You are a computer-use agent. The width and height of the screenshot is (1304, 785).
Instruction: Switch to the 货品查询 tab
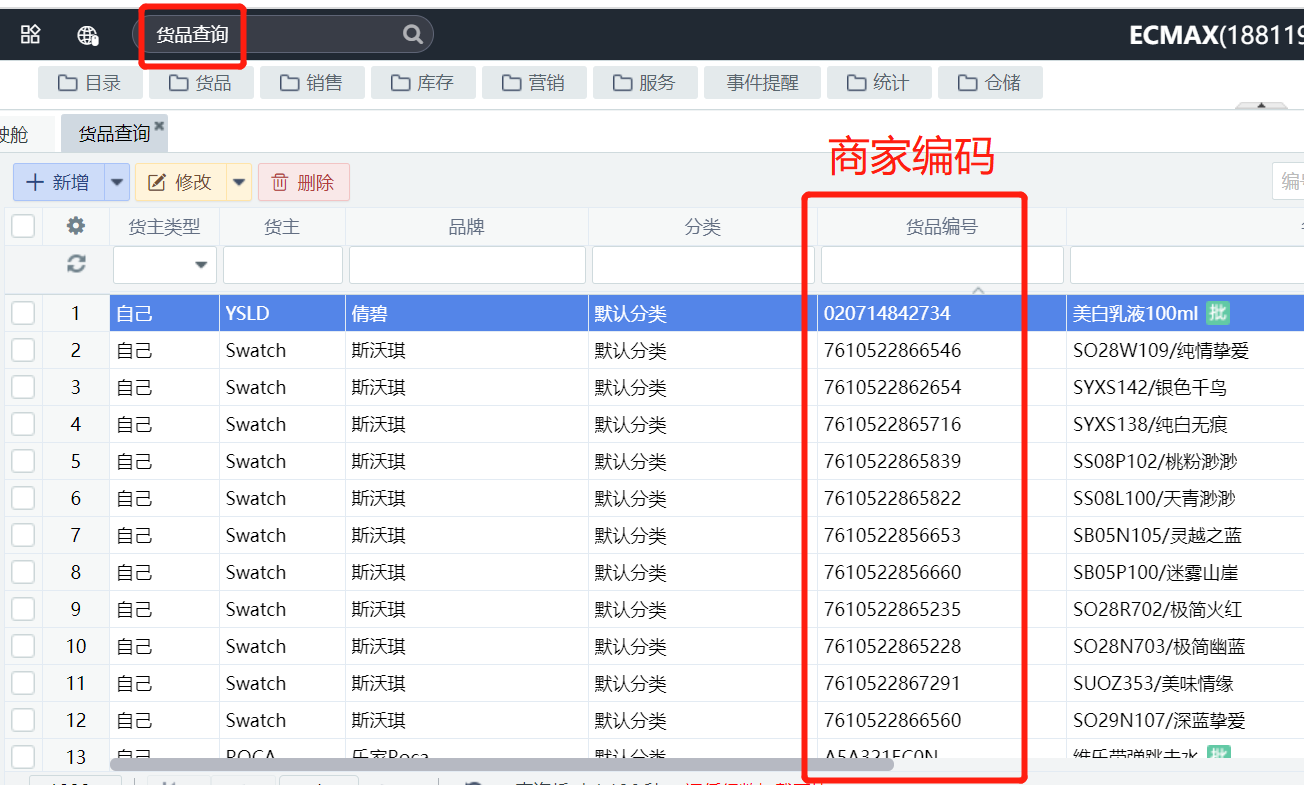coord(114,134)
